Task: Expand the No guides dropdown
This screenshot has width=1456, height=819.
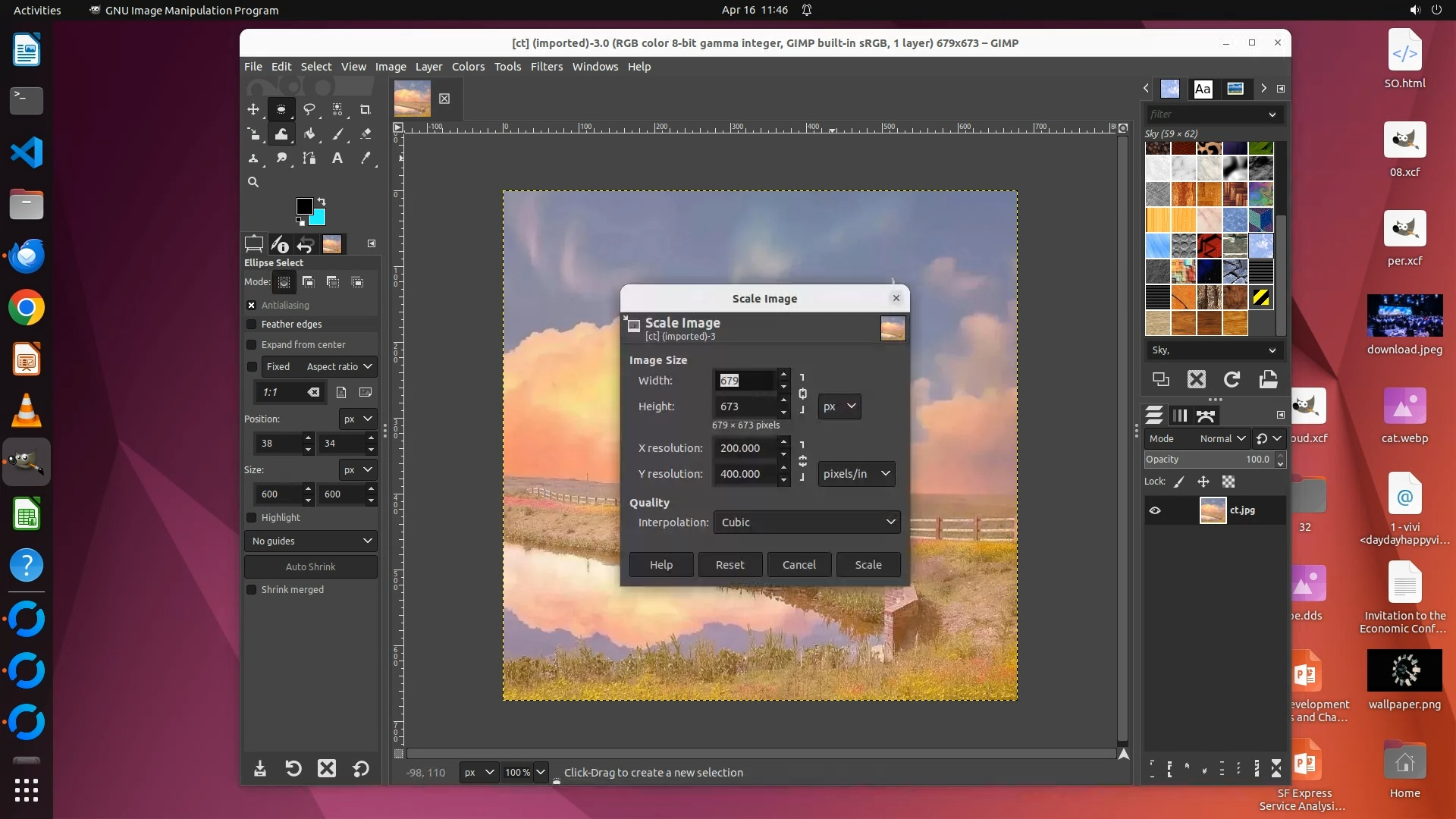Action: (x=311, y=541)
